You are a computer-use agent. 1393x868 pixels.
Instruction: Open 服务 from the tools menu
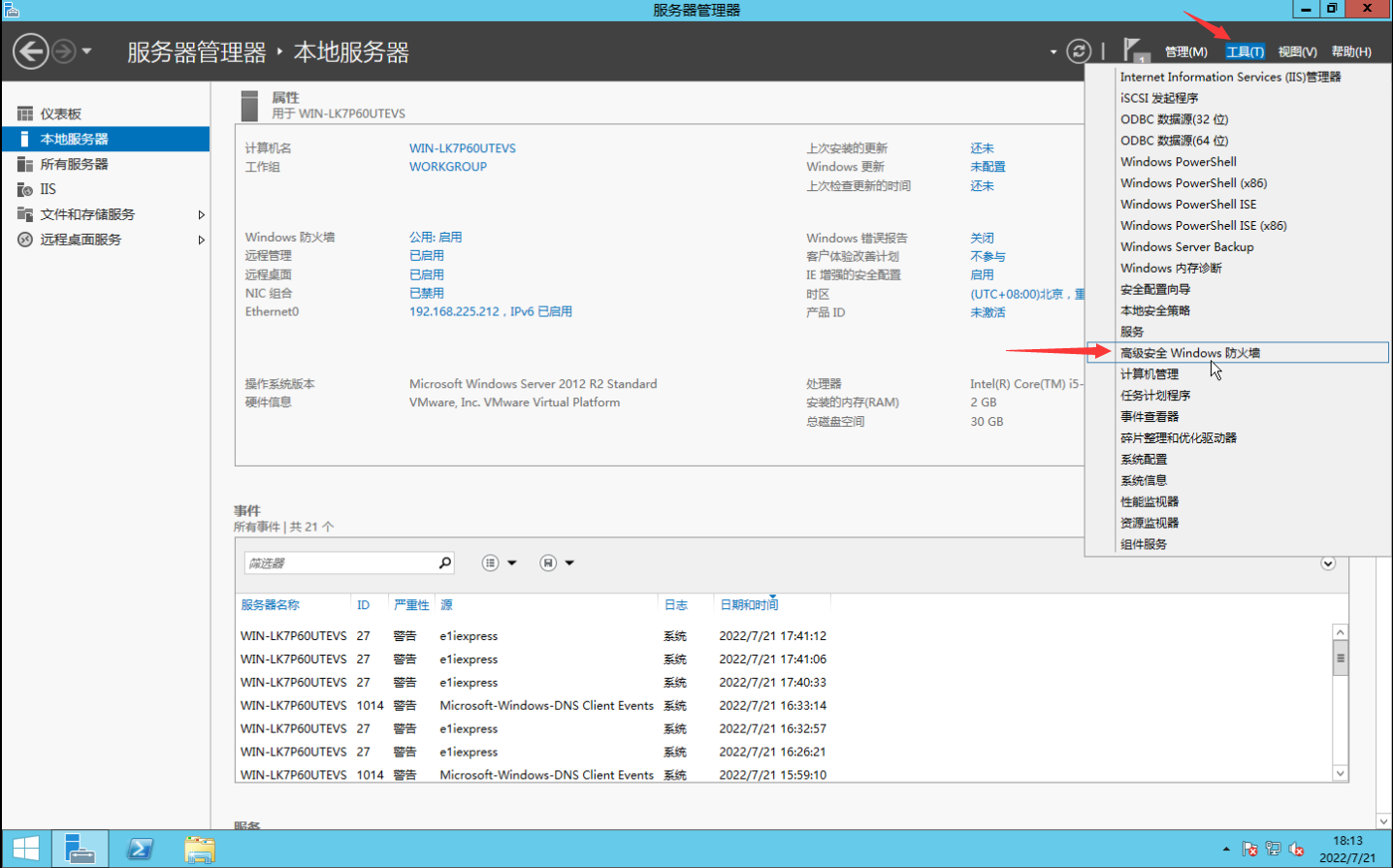coord(1237,332)
